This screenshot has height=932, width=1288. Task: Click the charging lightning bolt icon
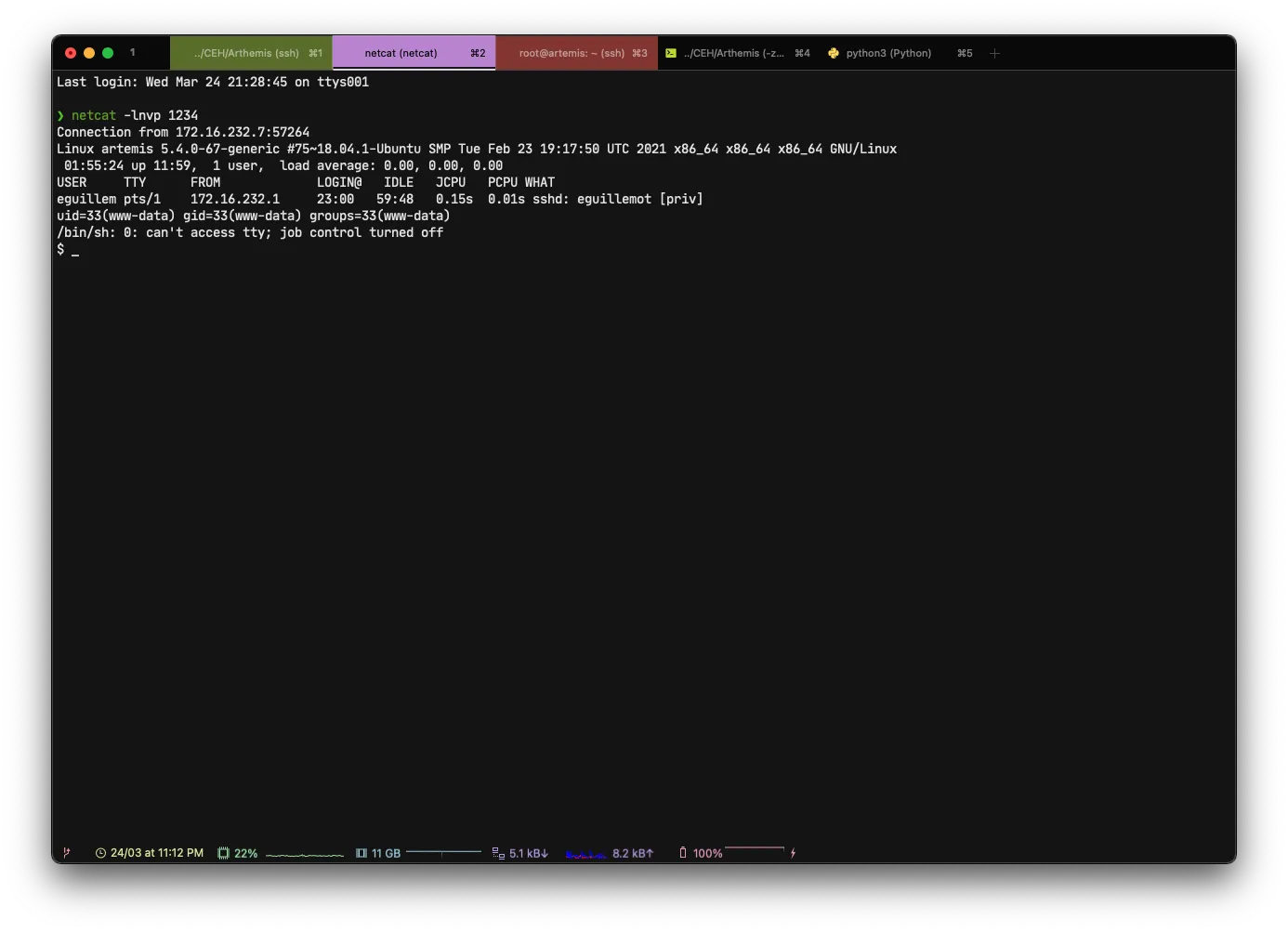793,853
